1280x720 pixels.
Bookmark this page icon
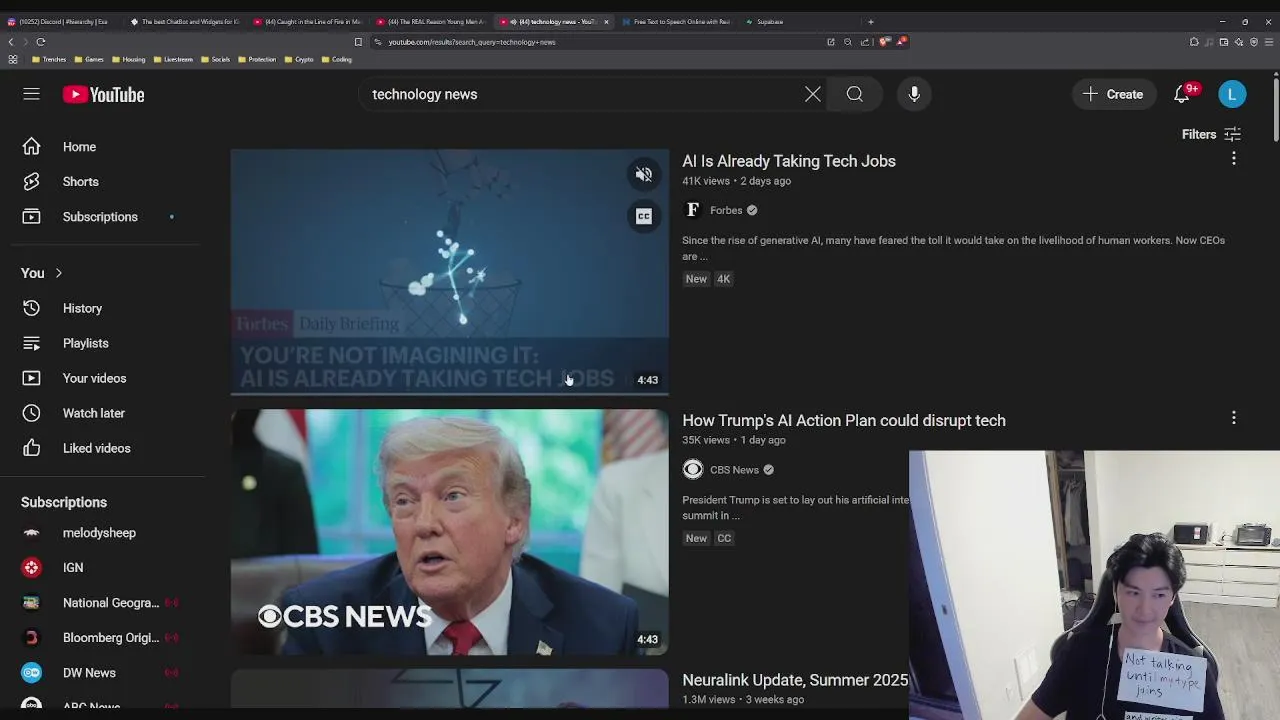(x=358, y=42)
